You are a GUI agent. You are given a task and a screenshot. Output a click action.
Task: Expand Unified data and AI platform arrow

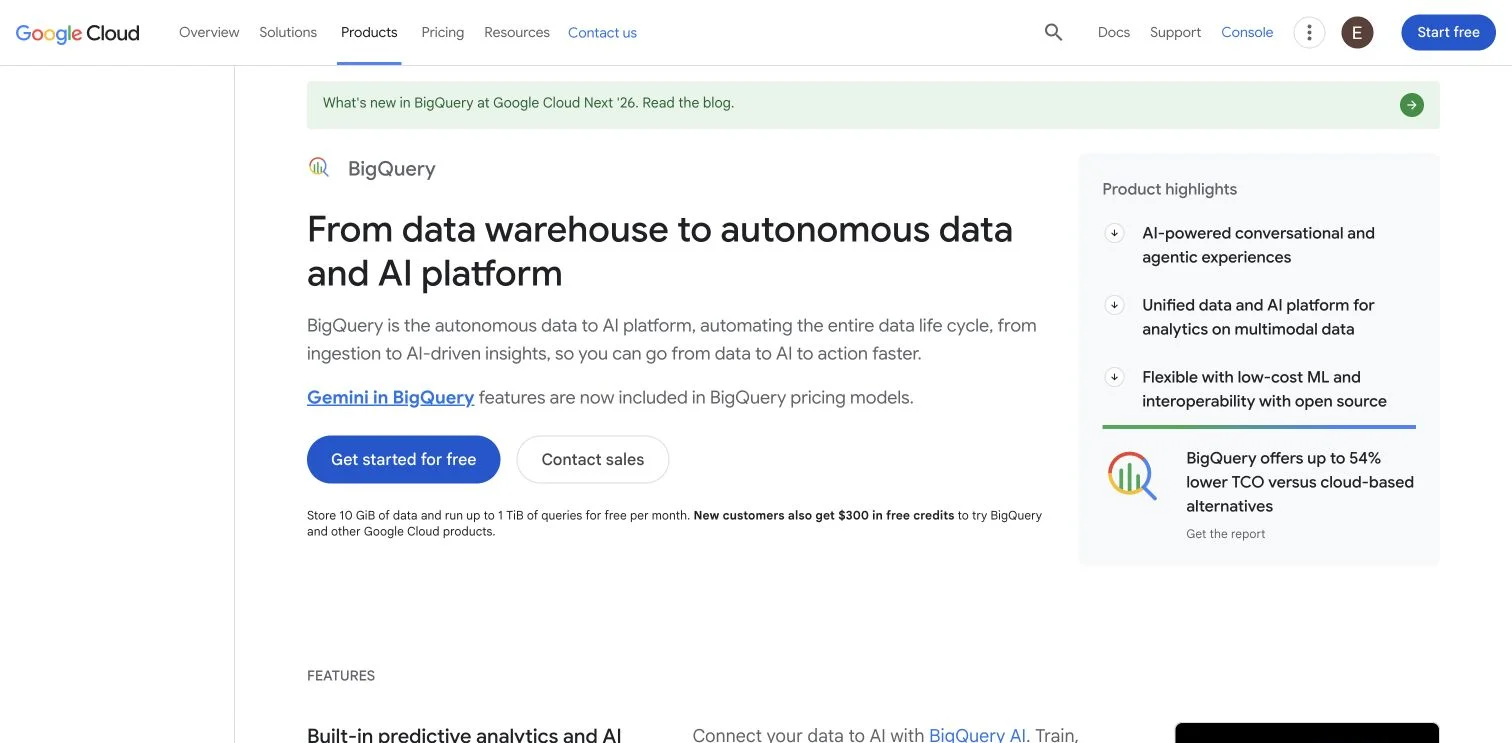click(1114, 305)
